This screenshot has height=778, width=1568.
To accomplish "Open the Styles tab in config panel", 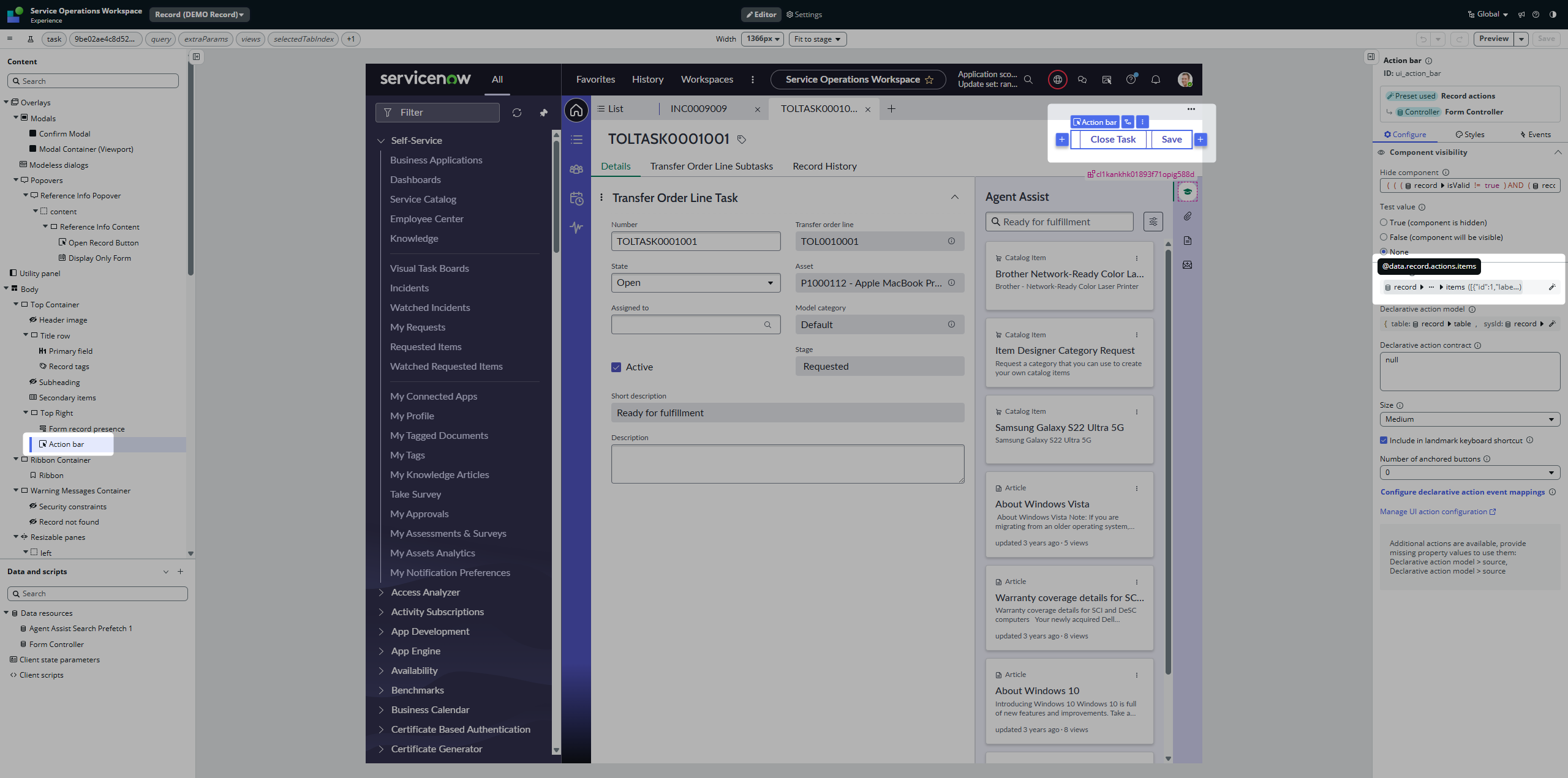I will [1469, 135].
